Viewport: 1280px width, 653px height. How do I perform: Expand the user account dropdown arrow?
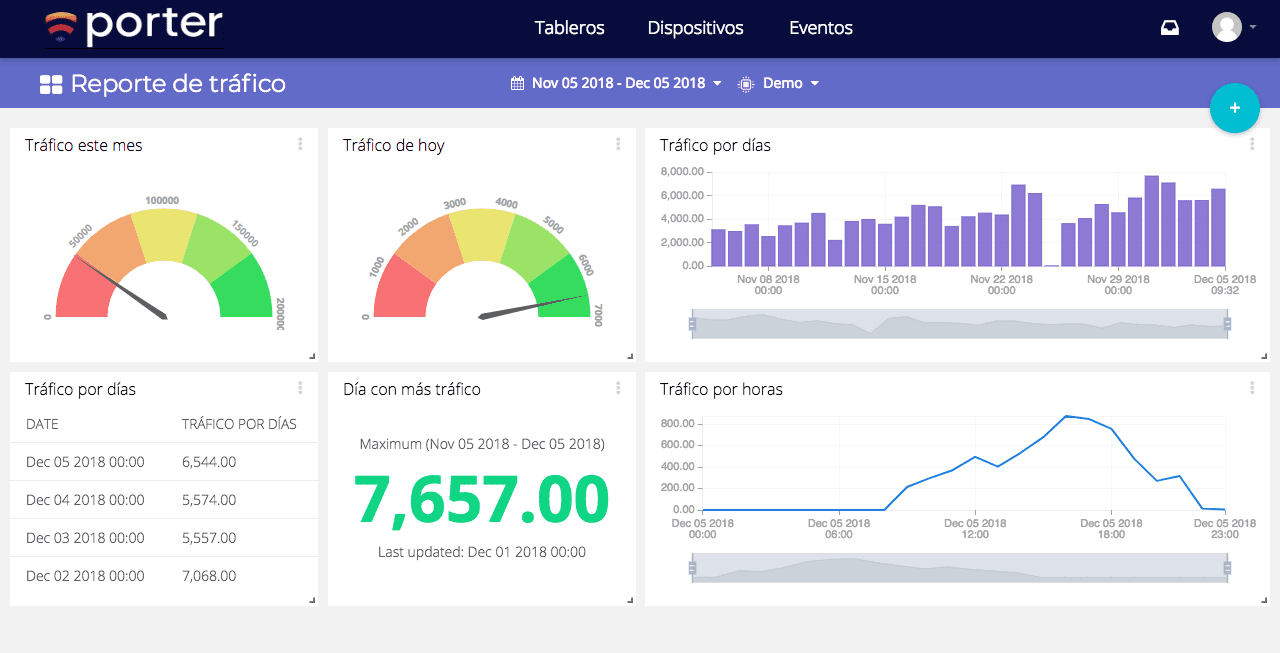(x=1253, y=28)
